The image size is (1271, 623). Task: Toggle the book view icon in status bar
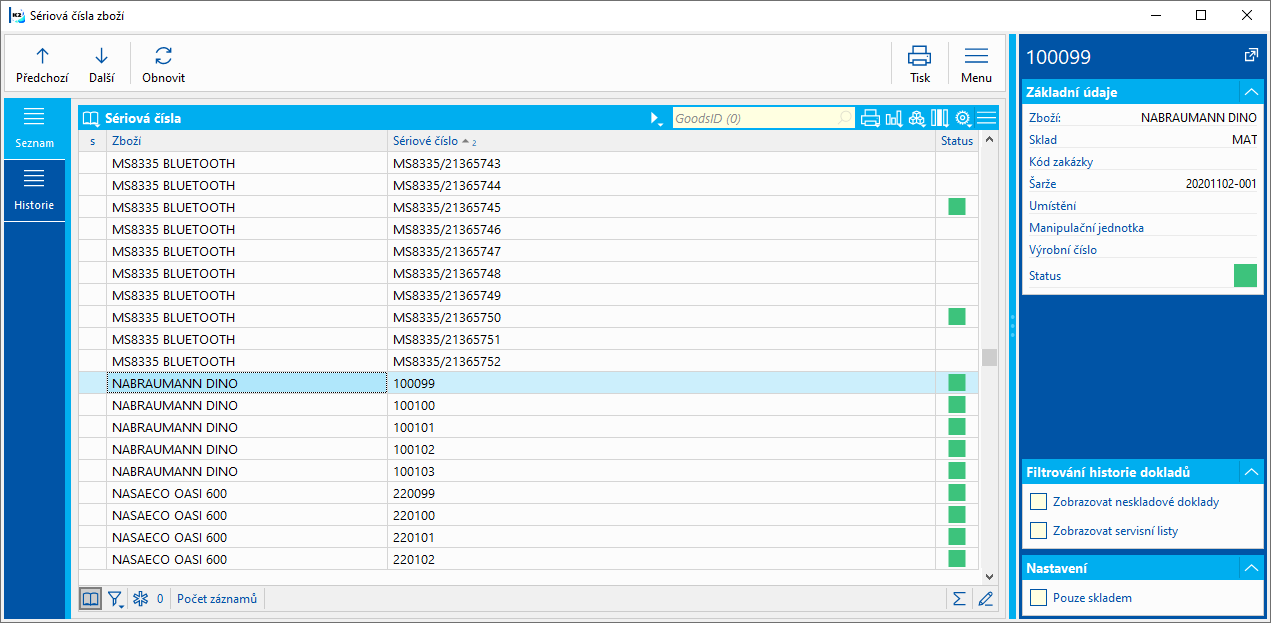click(91, 599)
